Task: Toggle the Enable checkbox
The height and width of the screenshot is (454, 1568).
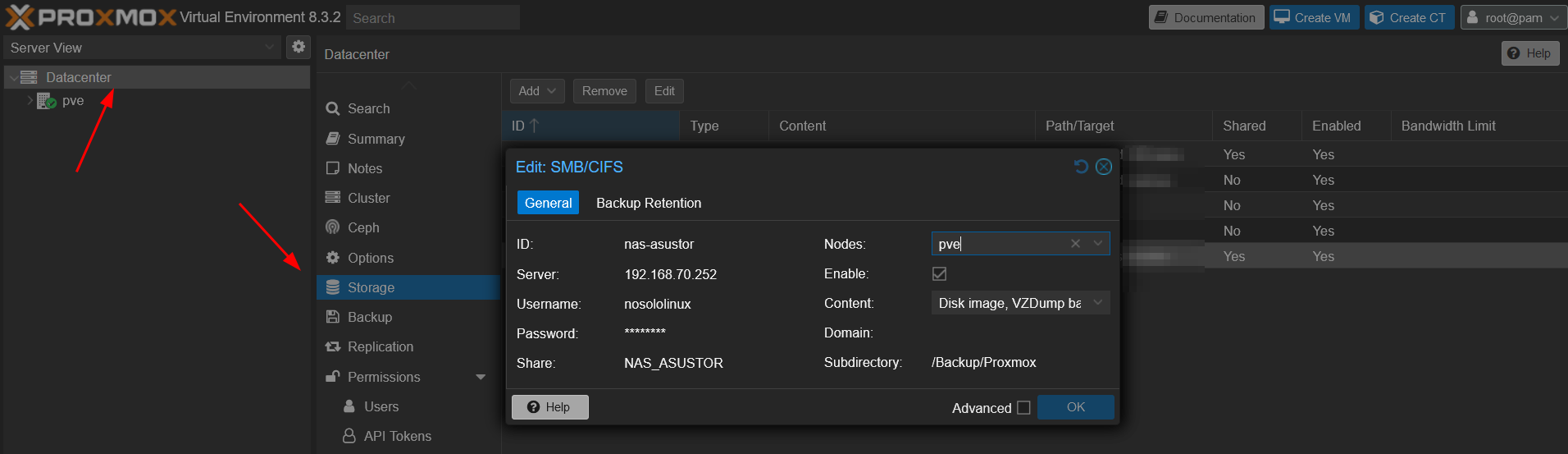Action: coord(939,274)
